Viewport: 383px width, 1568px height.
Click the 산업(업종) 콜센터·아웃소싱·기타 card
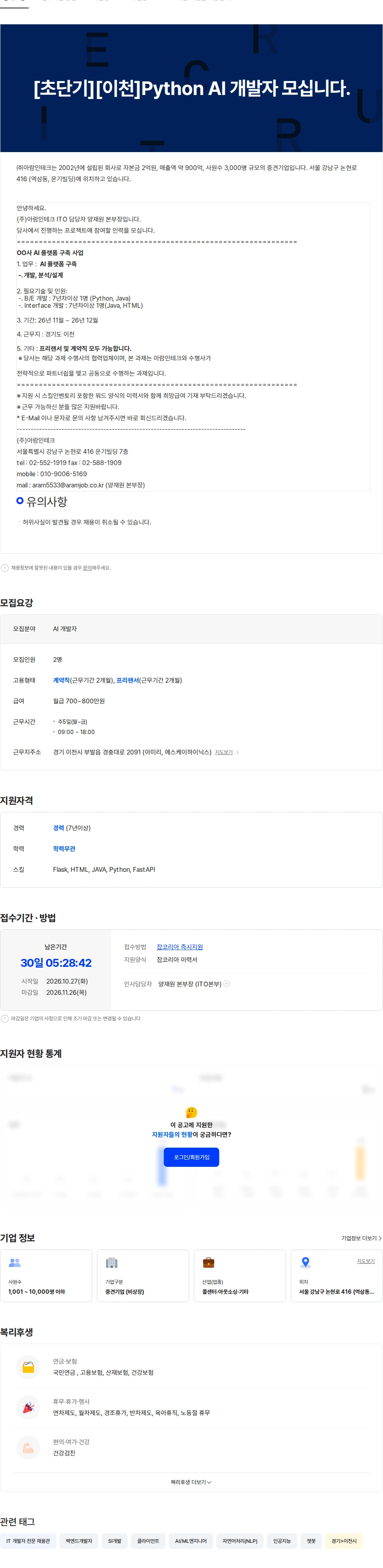pos(240,1276)
